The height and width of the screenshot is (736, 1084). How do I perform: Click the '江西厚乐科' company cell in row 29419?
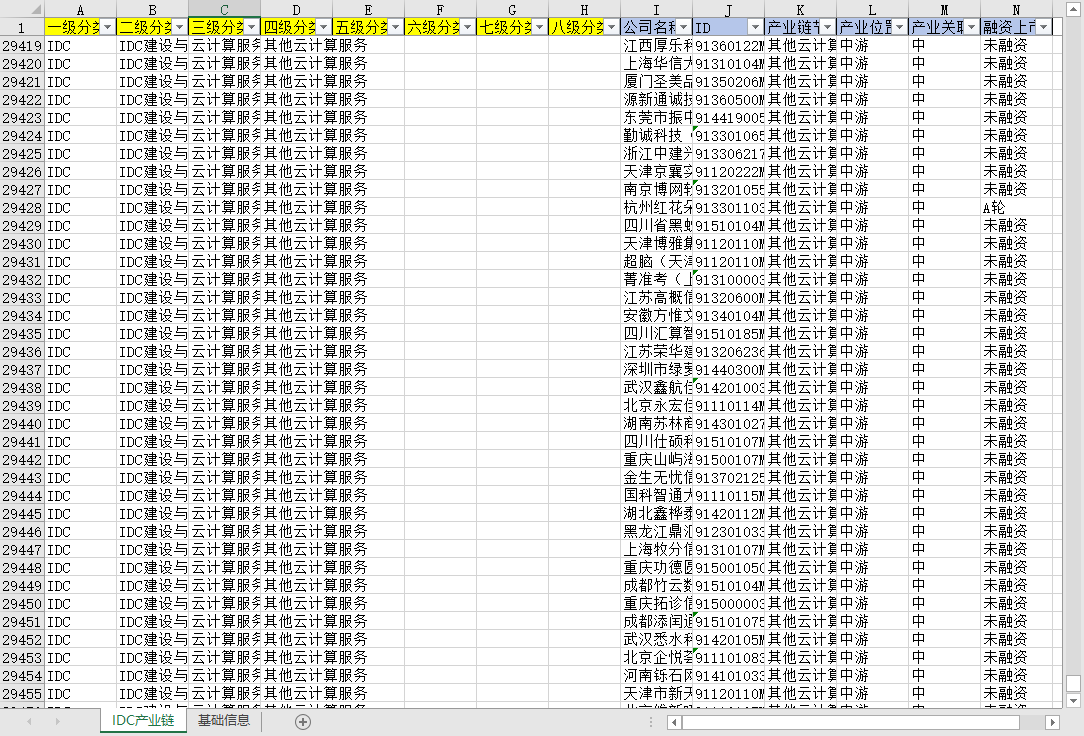(656, 46)
